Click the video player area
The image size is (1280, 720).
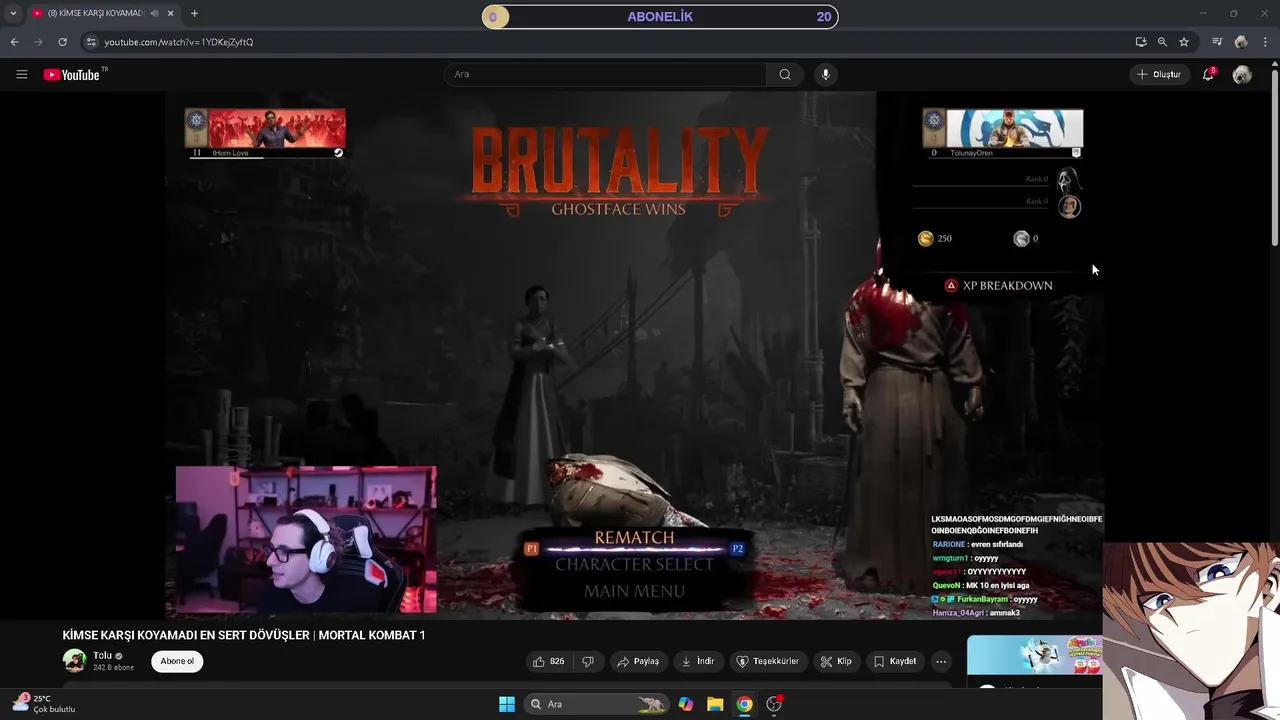coord(635,355)
